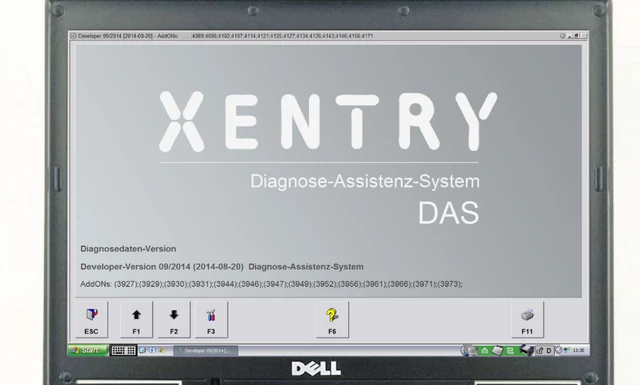The height and width of the screenshot is (385, 640).
Task: Open the grid keypad icon next to keyboard
Action: (131, 350)
